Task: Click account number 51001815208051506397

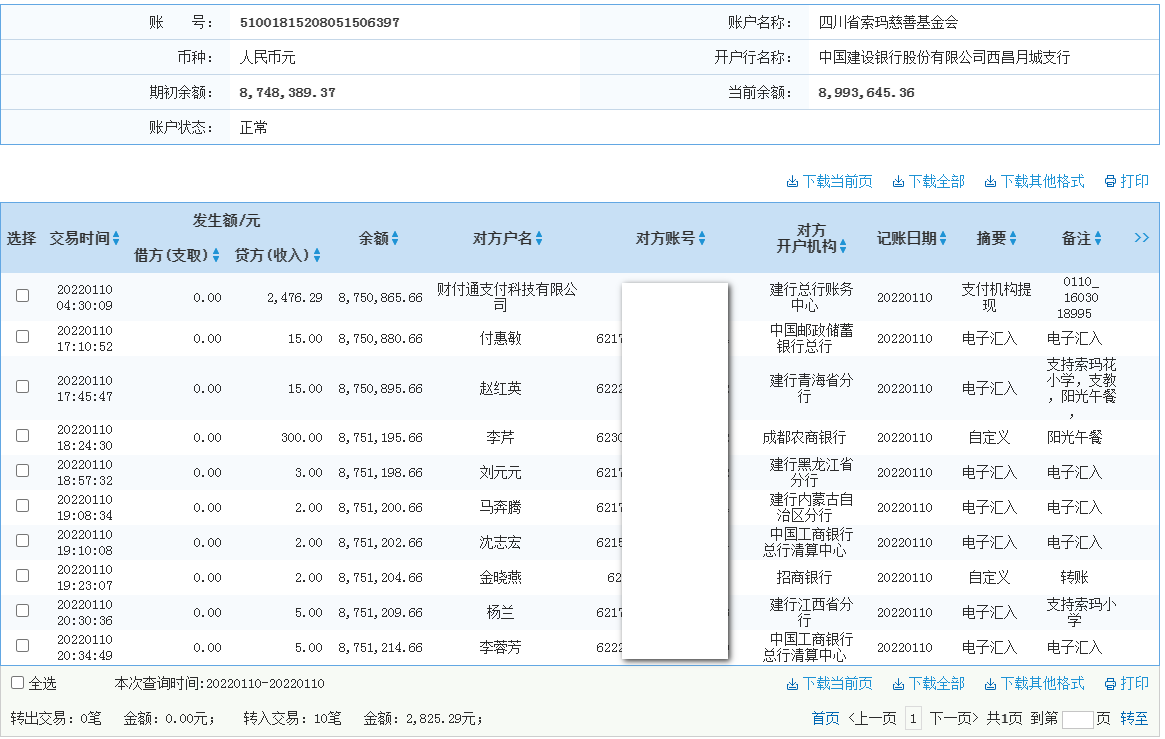Action: [319, 23]
